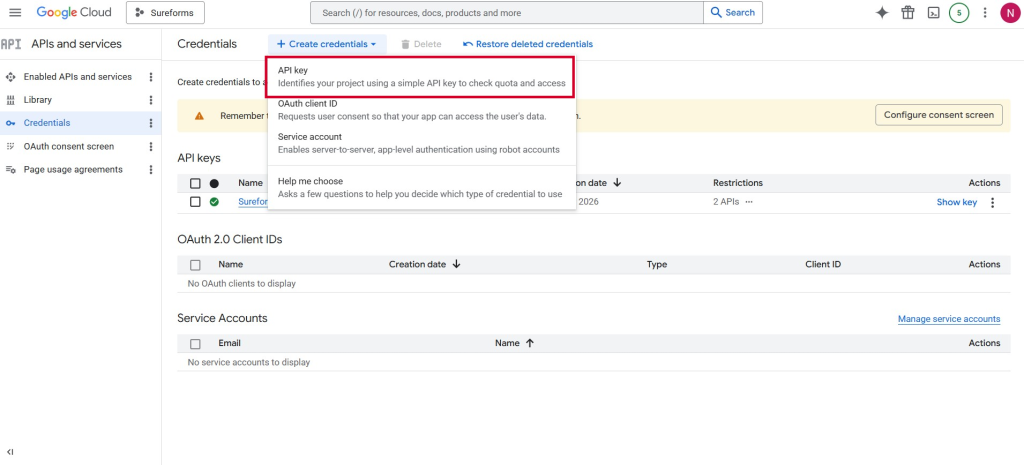
Task: Click the Search button
Action: 733,12
